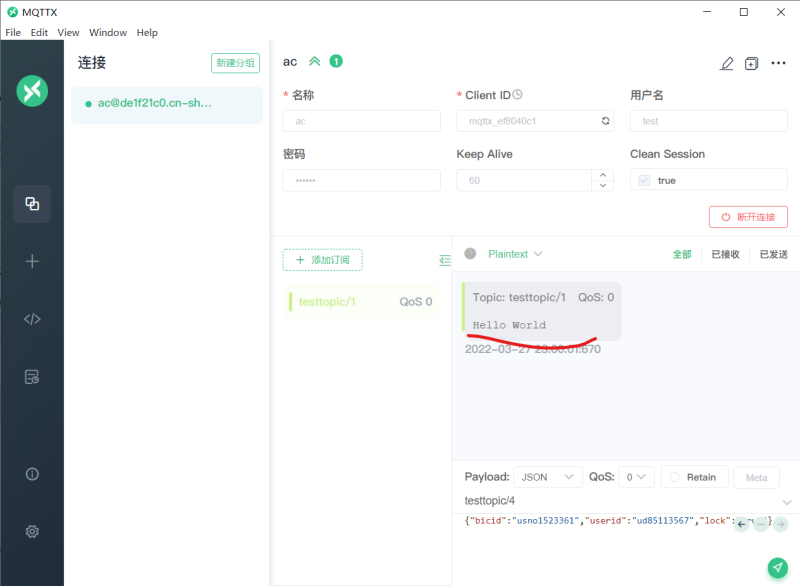The width and height of the screenshot is (800, 586).
Task: Click the 添加订阅 add subscription button
Action: pyautogui.click(x=322, y=260)
